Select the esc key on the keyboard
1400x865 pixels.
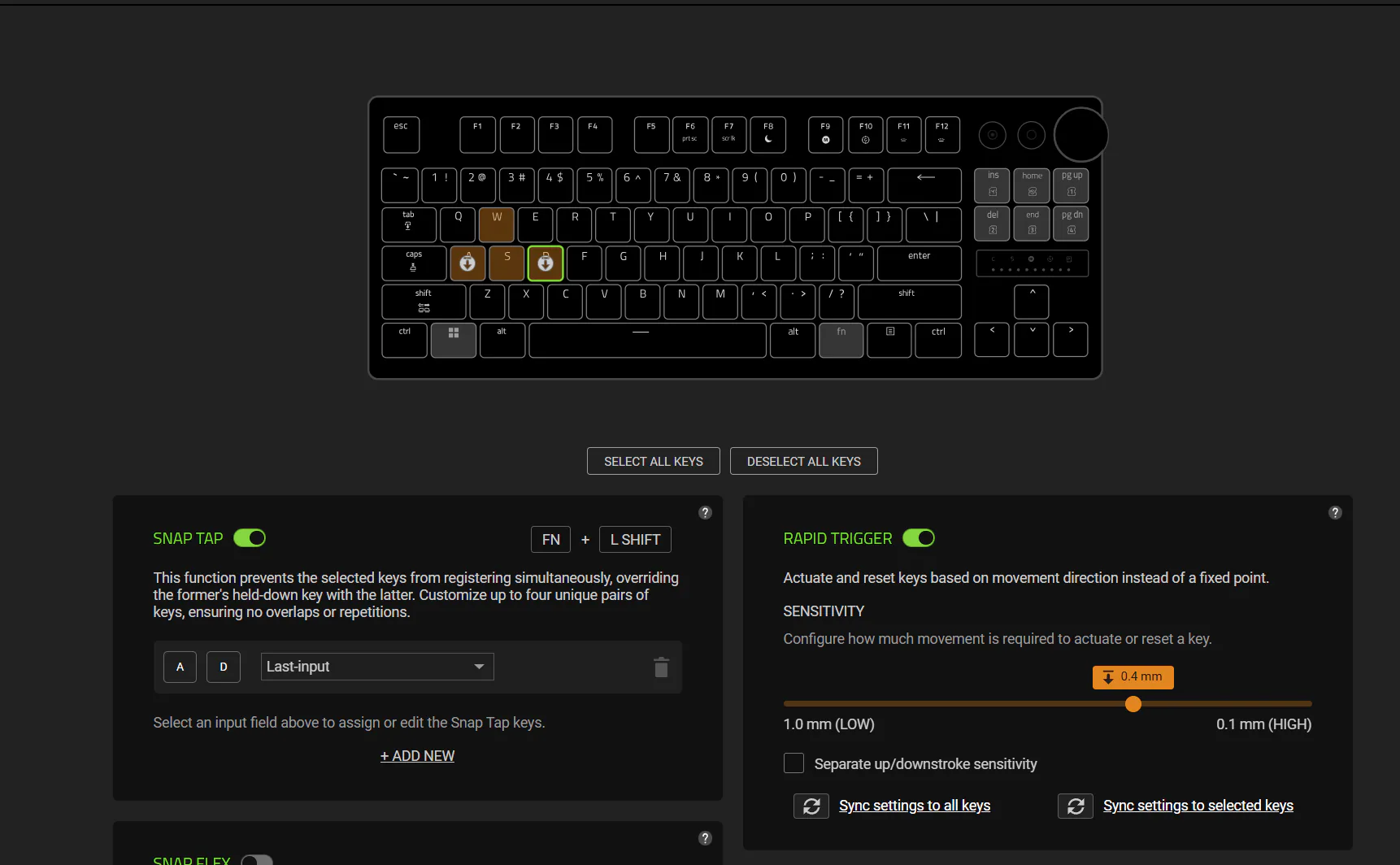402,135
